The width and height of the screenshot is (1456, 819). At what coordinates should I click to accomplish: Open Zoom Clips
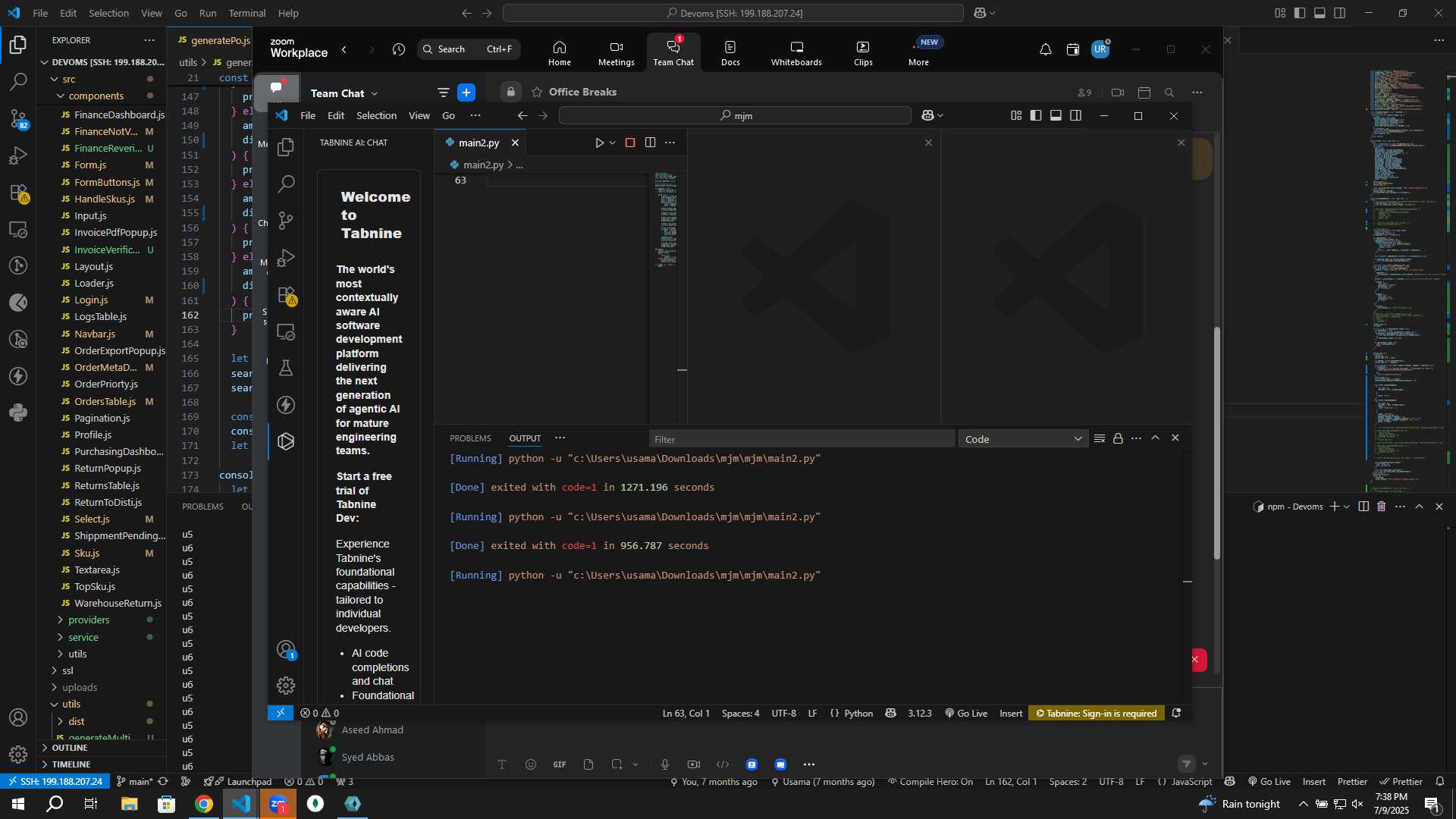[x=863, y=53]
